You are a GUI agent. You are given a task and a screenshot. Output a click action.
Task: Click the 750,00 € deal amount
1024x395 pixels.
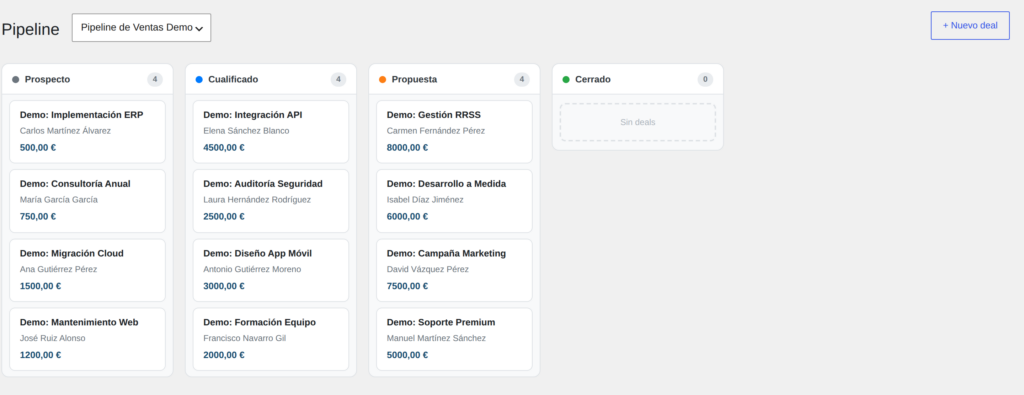tap(38, 217)
